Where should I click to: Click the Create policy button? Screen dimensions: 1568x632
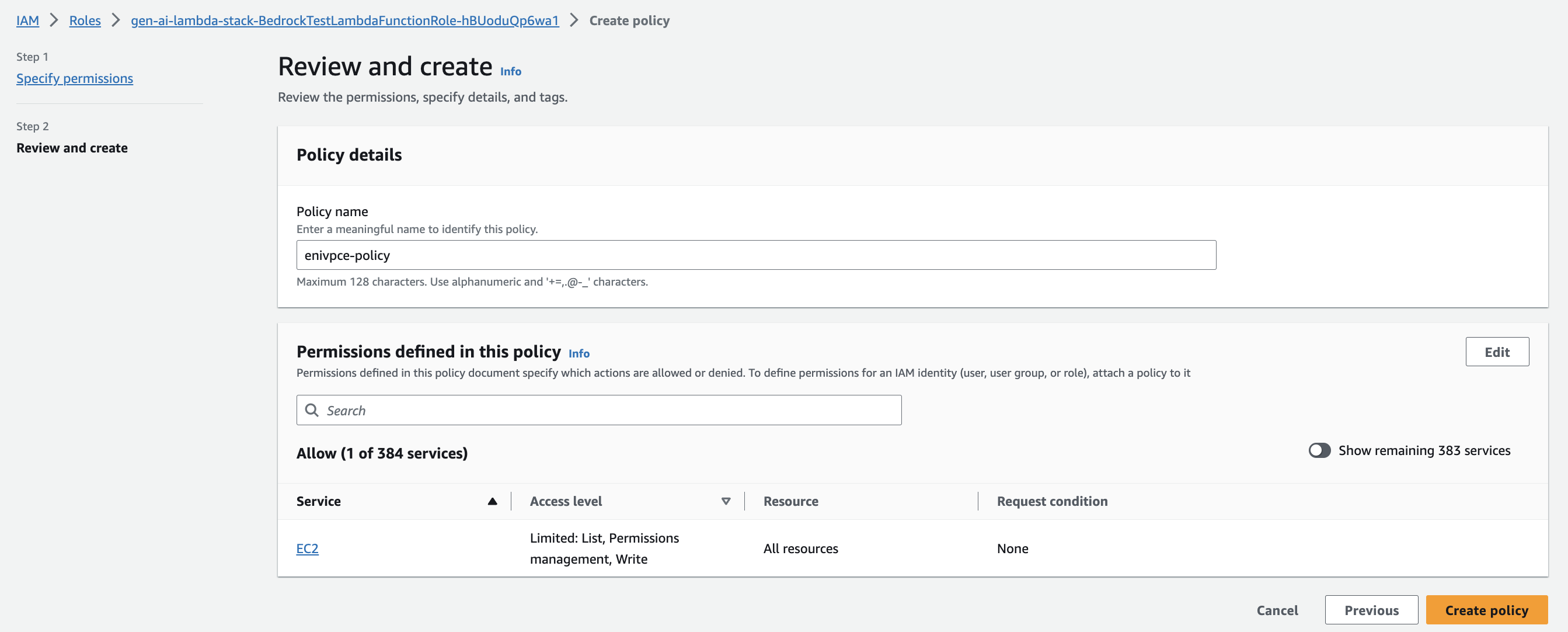[1486, 609]
